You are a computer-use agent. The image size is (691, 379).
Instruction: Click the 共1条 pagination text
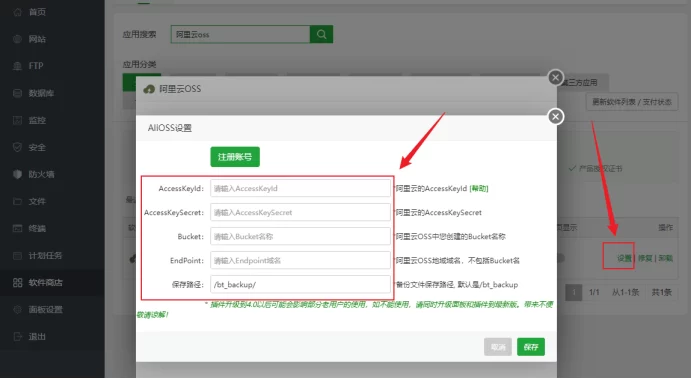click(661, 293)
